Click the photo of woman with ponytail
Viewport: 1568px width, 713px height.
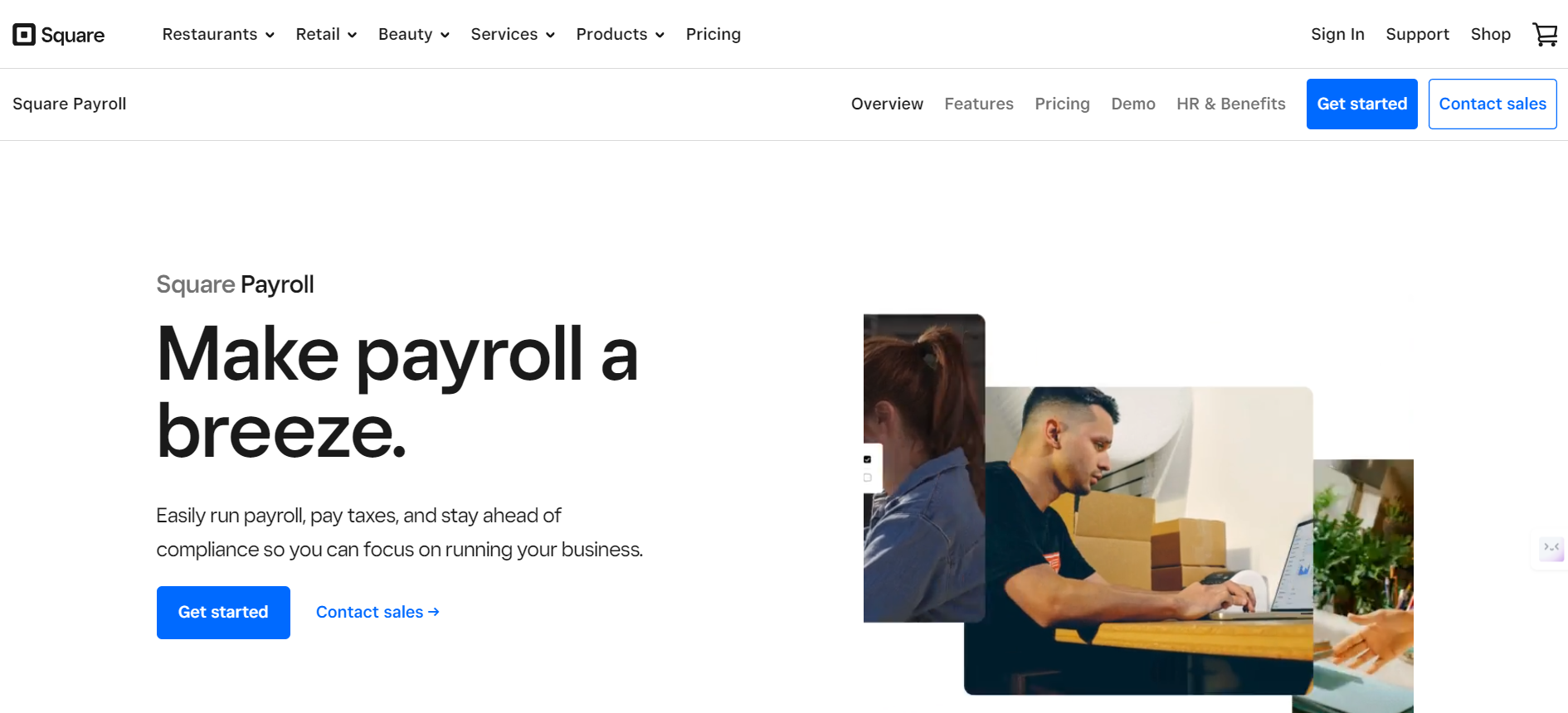pyautogui.click(x=924, y=468)
